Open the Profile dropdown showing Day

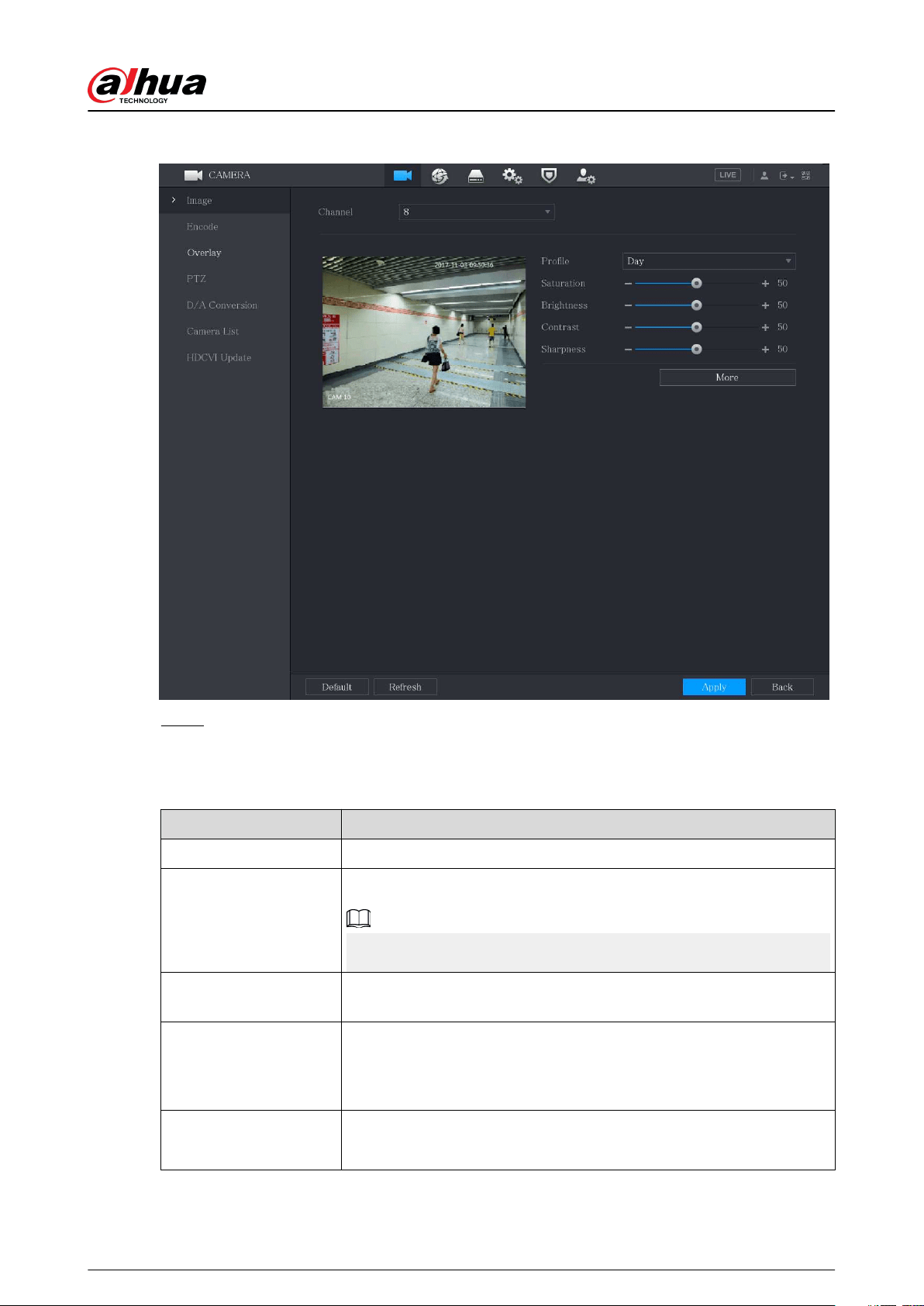coord(709,261)
